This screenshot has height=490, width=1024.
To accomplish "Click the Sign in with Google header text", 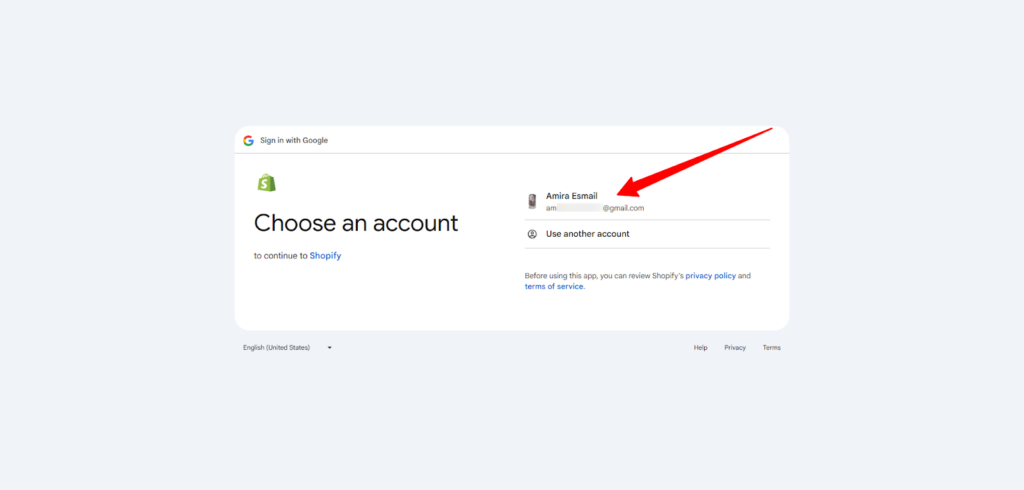I will pyautogui.click(x=294, y=140).
